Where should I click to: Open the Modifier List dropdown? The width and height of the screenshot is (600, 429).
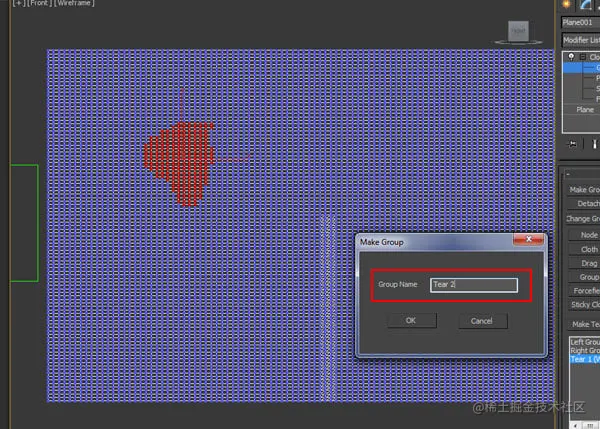pos(581,40)
